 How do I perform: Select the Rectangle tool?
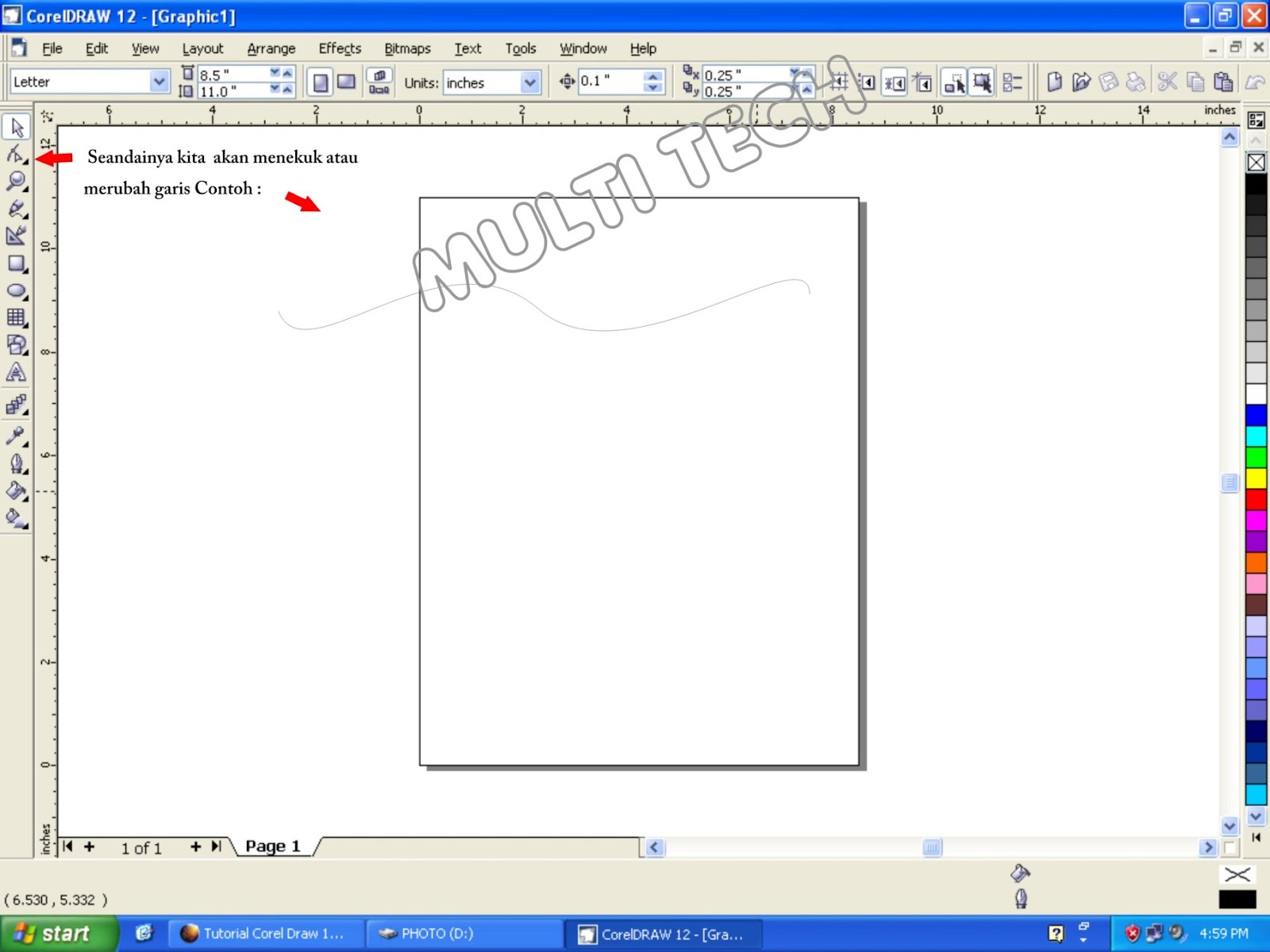[16, 263]
